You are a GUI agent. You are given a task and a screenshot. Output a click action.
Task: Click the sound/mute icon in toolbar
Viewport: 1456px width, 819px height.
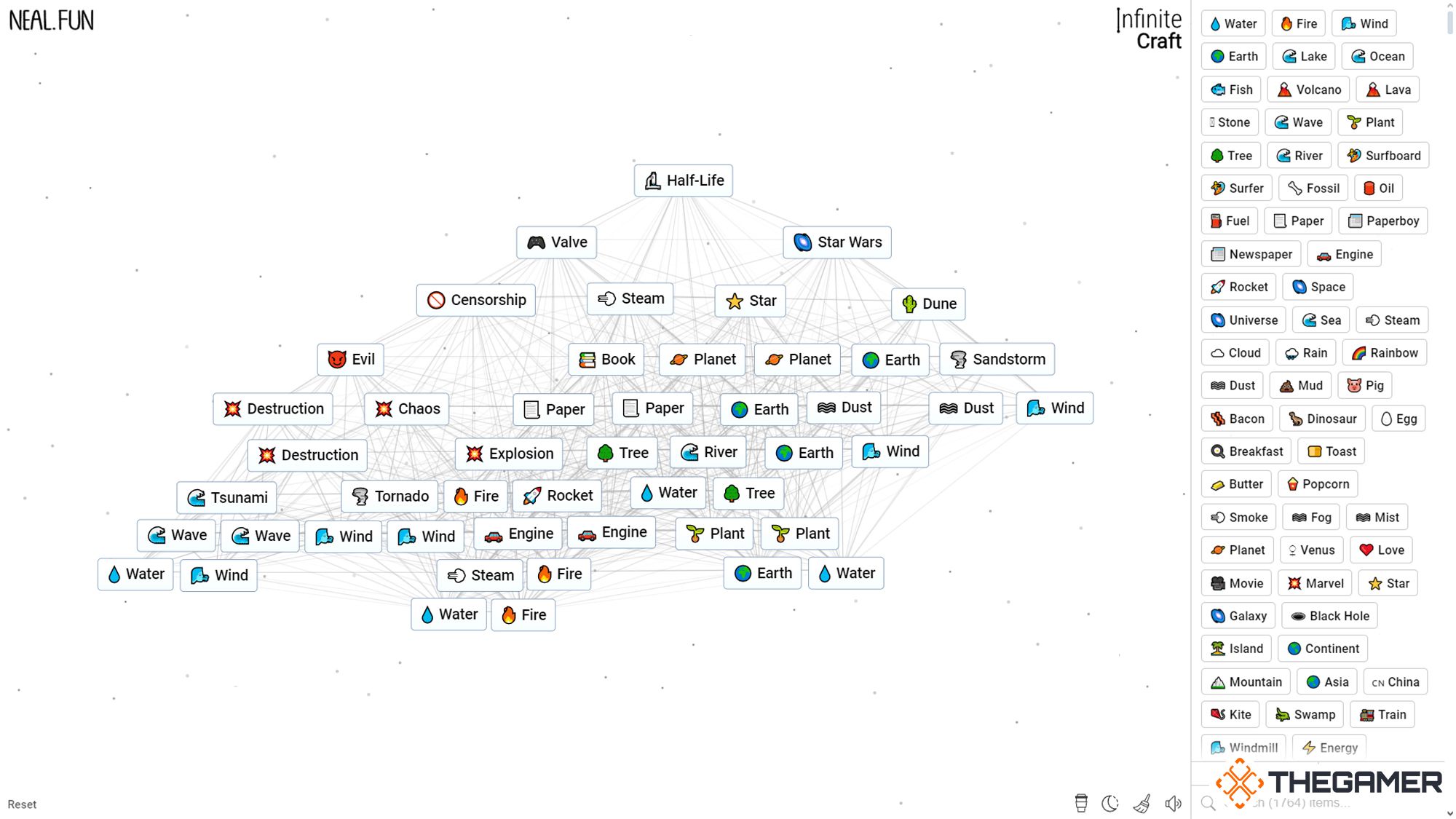point(1174,803)
